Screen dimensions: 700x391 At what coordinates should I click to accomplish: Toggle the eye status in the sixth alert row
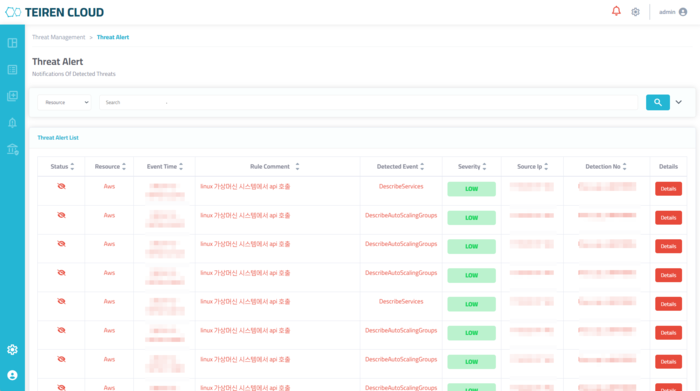pos(62,330)
